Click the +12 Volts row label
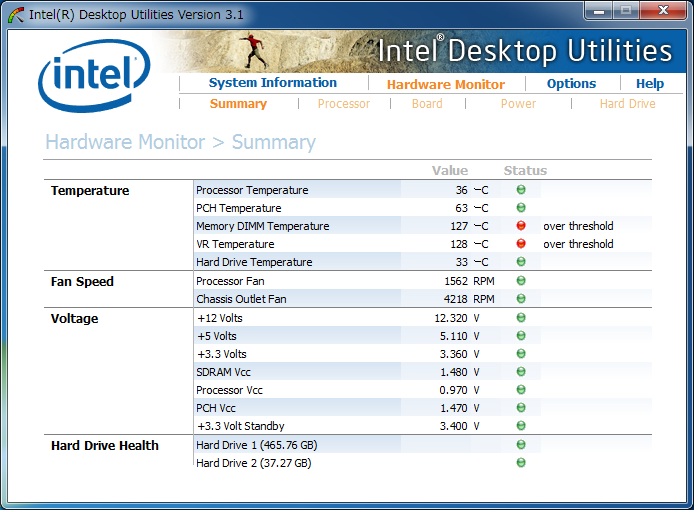Image resolution: width=698 pixels, height=512 pixels. click(x=220, y=318)
